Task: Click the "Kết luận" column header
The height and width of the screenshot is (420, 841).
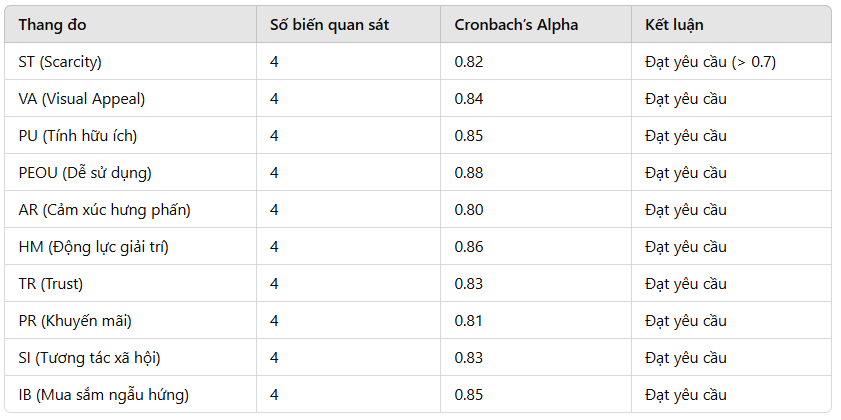Action: coord(675,24)
